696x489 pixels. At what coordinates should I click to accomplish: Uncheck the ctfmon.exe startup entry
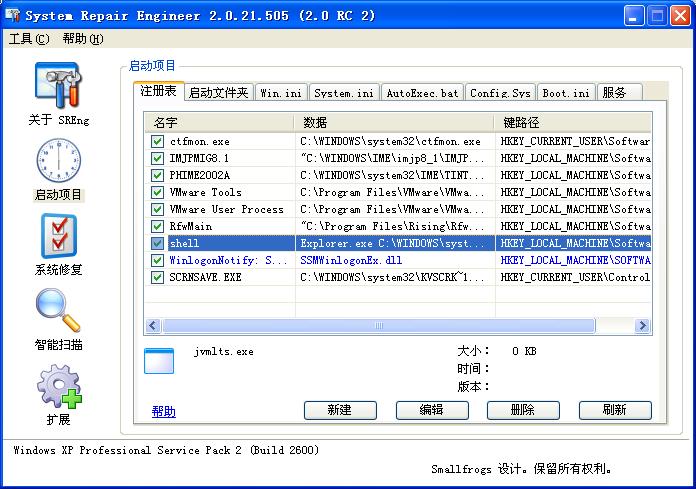[157, 142]
